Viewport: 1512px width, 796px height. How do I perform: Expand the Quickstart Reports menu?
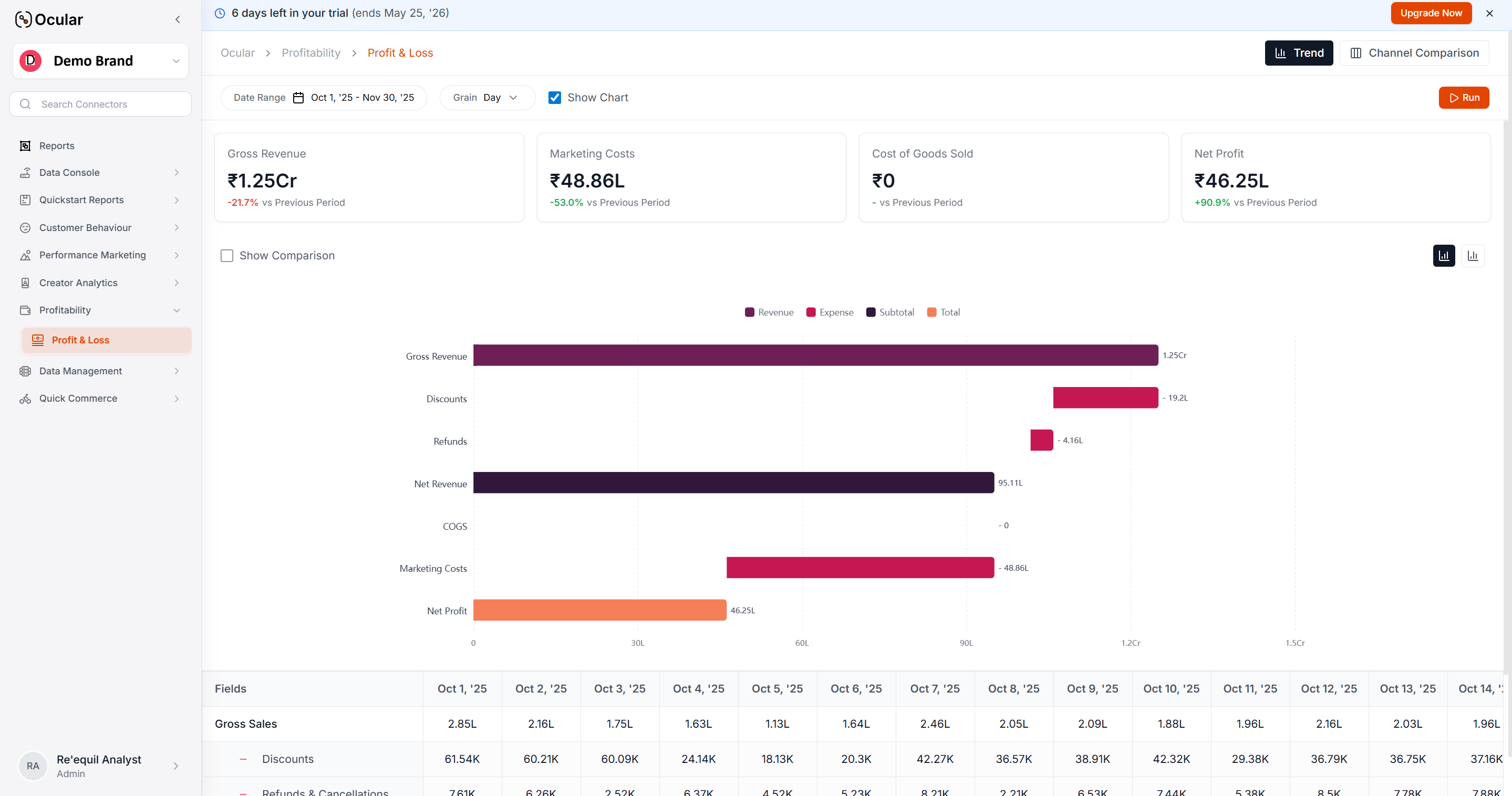coord(176,200)
